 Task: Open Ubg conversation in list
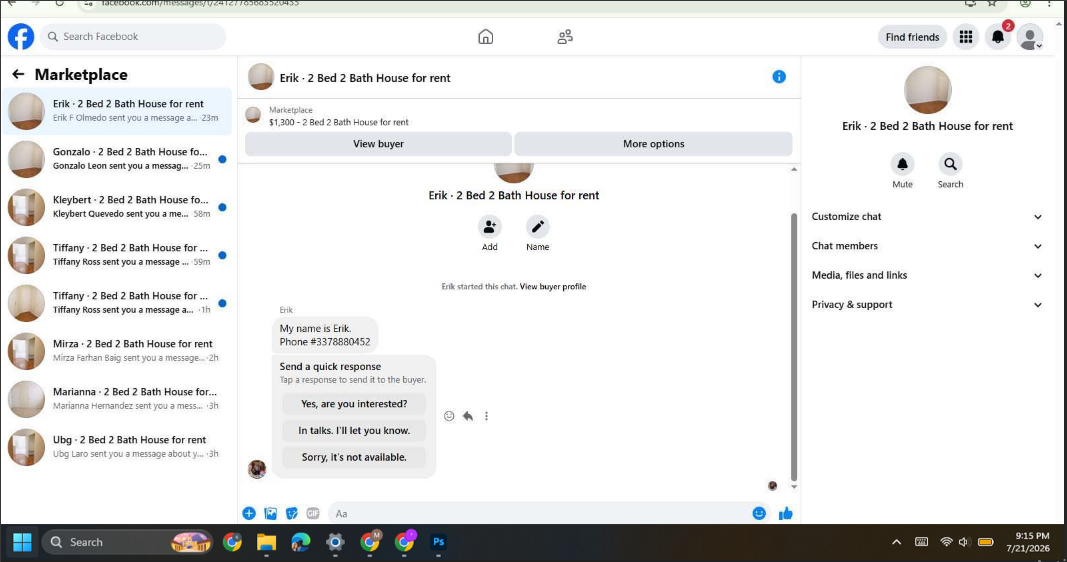click(118, 447)
